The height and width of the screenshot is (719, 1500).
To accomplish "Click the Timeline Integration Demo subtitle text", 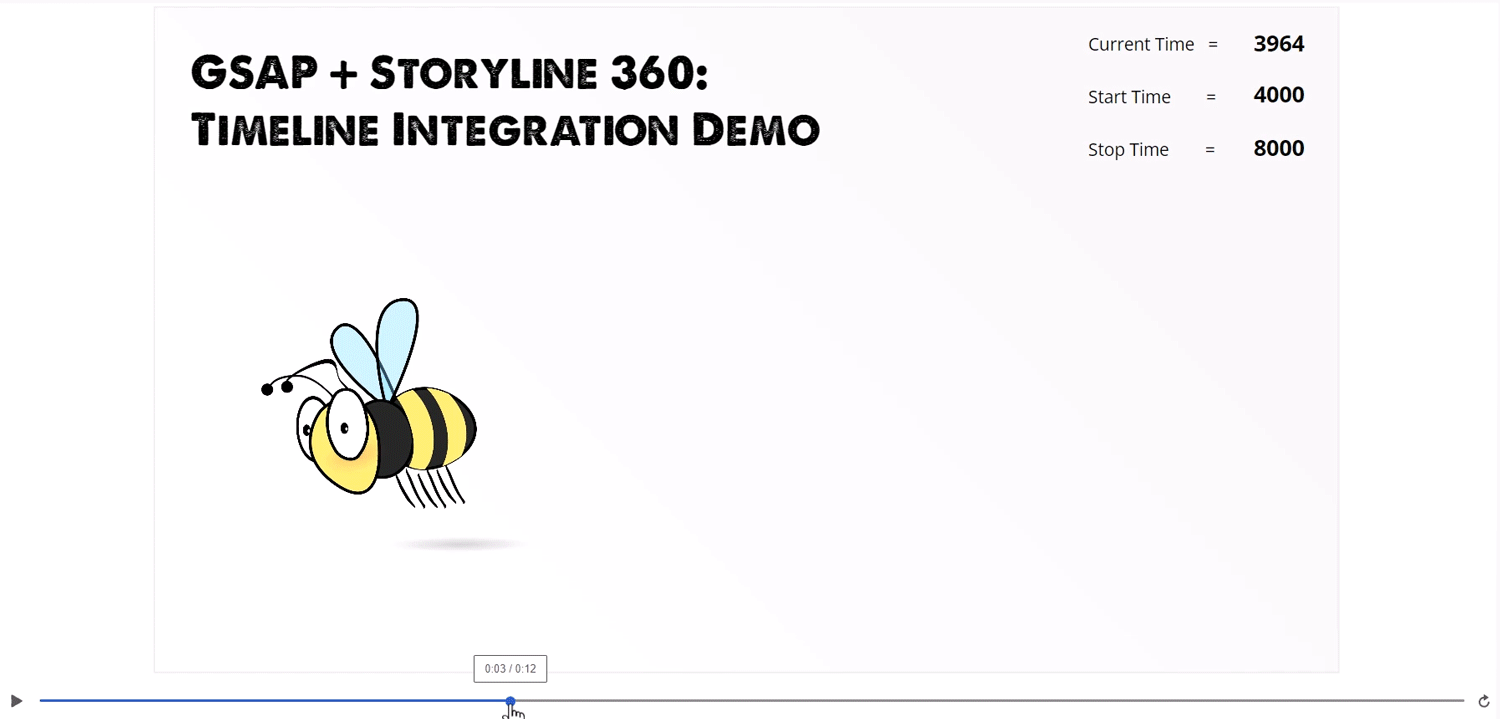I will point(505,129).
